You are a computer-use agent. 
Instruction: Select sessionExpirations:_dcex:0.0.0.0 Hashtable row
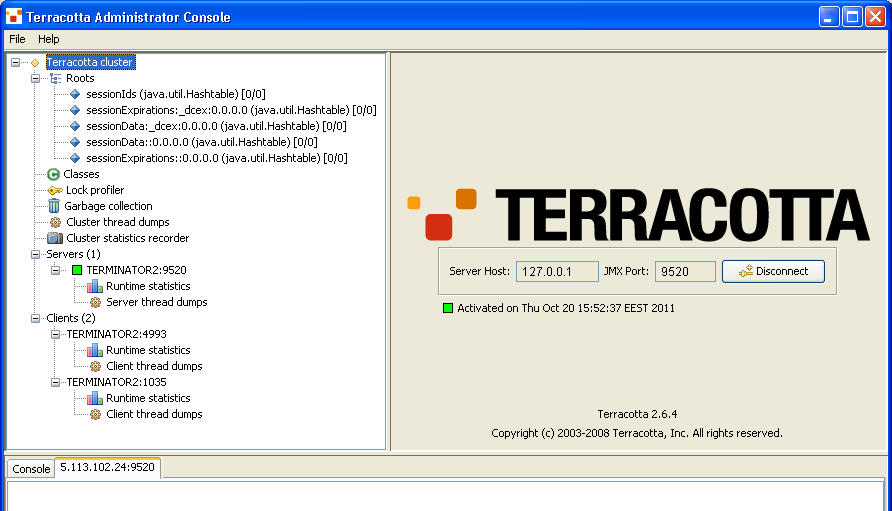tap(231, 110)
